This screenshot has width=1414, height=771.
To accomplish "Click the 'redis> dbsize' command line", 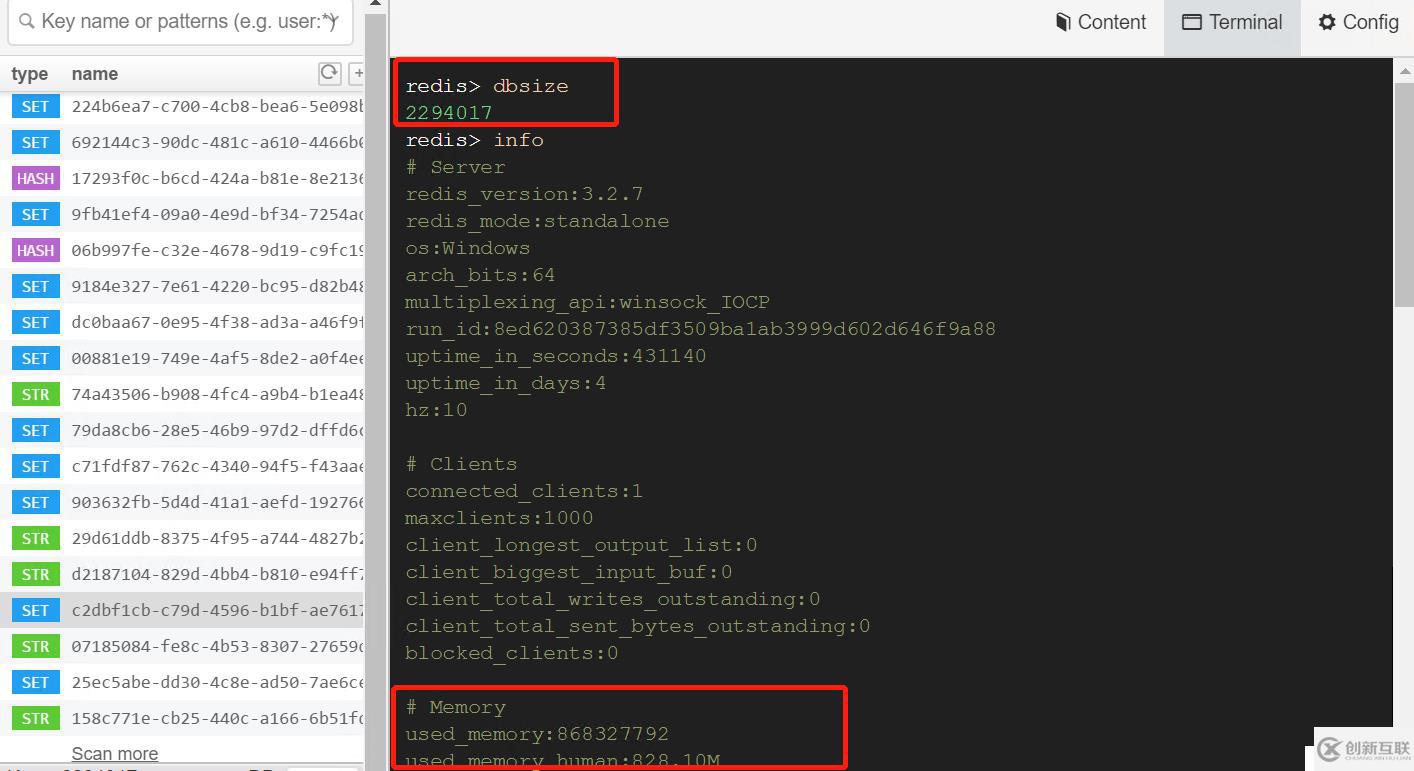I will tap(487, 86).
